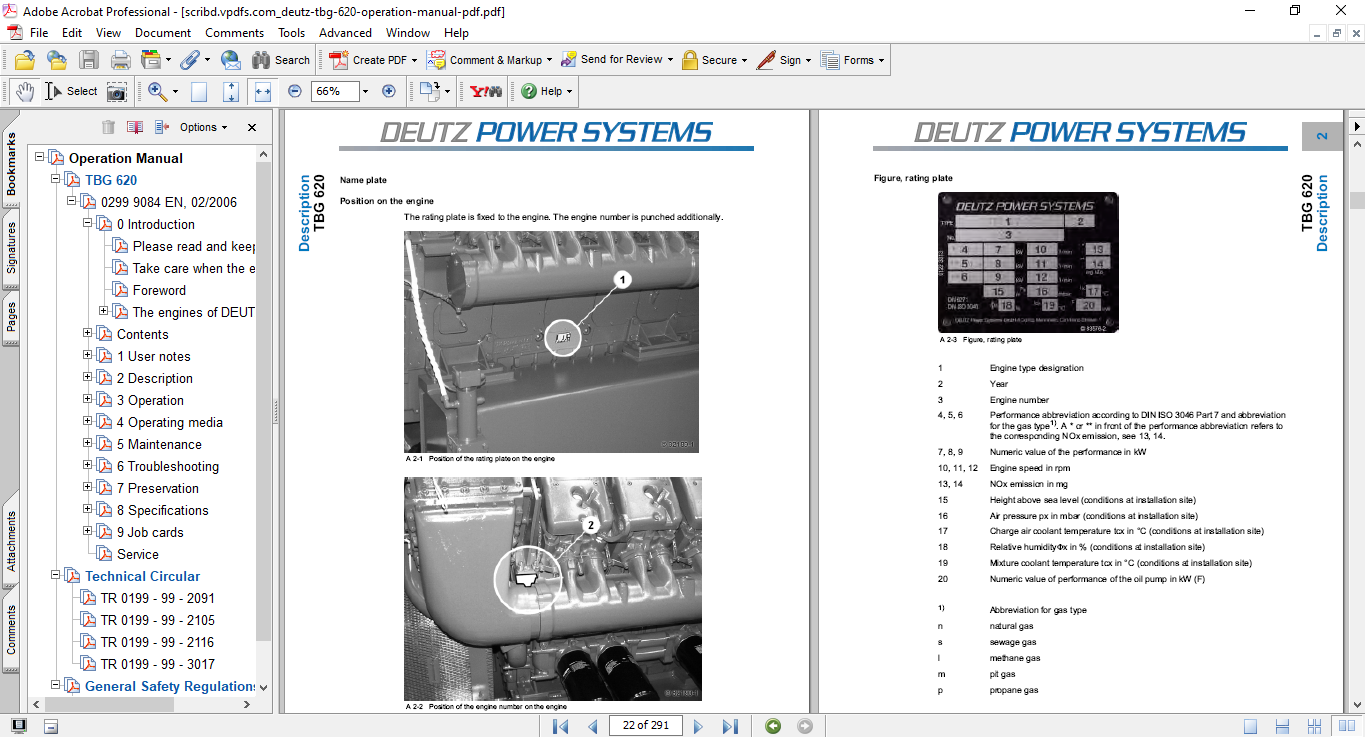The image size is (1365, 737).
Task: Expand the 2 Description bookmark
Action: (x=89, y=378)
